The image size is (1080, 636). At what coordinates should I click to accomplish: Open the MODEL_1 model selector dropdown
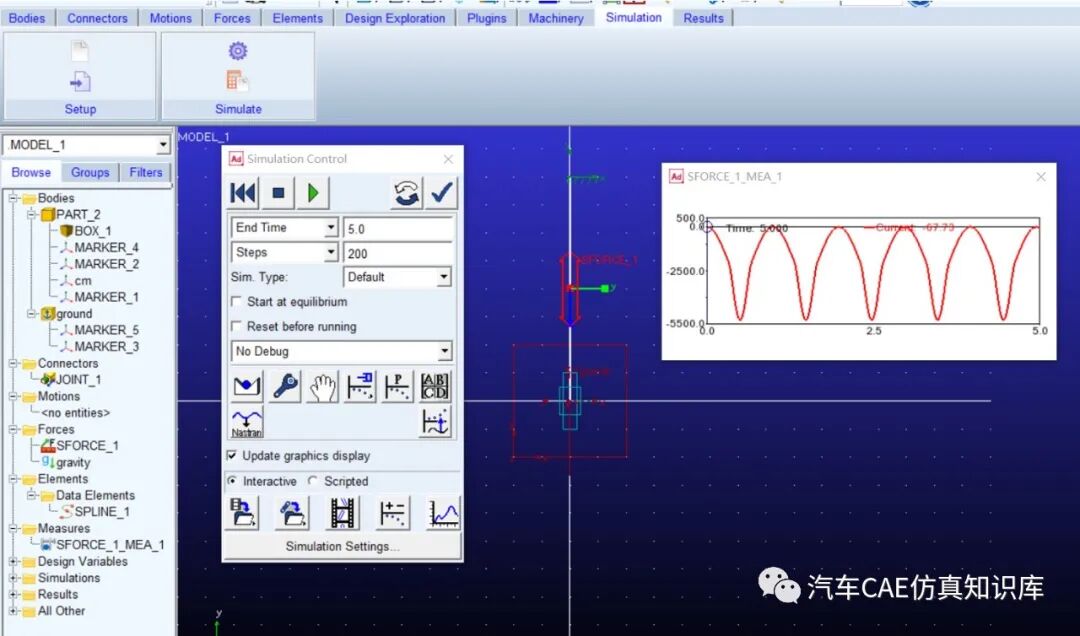click(163, 145)
